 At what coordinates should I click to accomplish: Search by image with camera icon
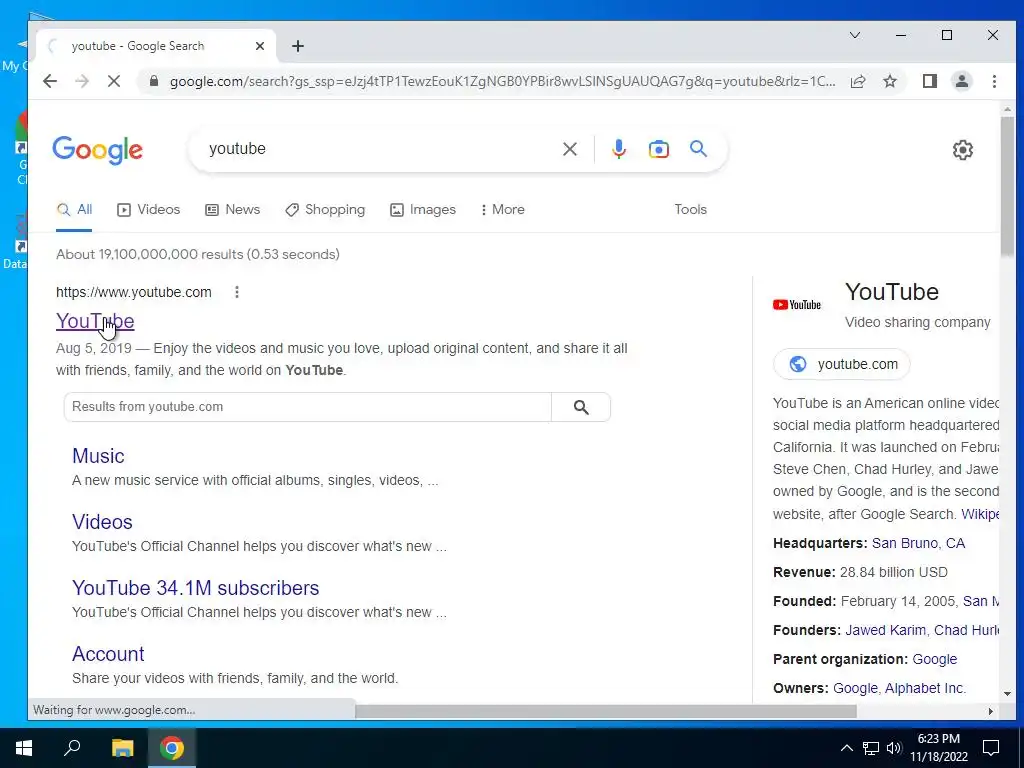pos(658,149)
